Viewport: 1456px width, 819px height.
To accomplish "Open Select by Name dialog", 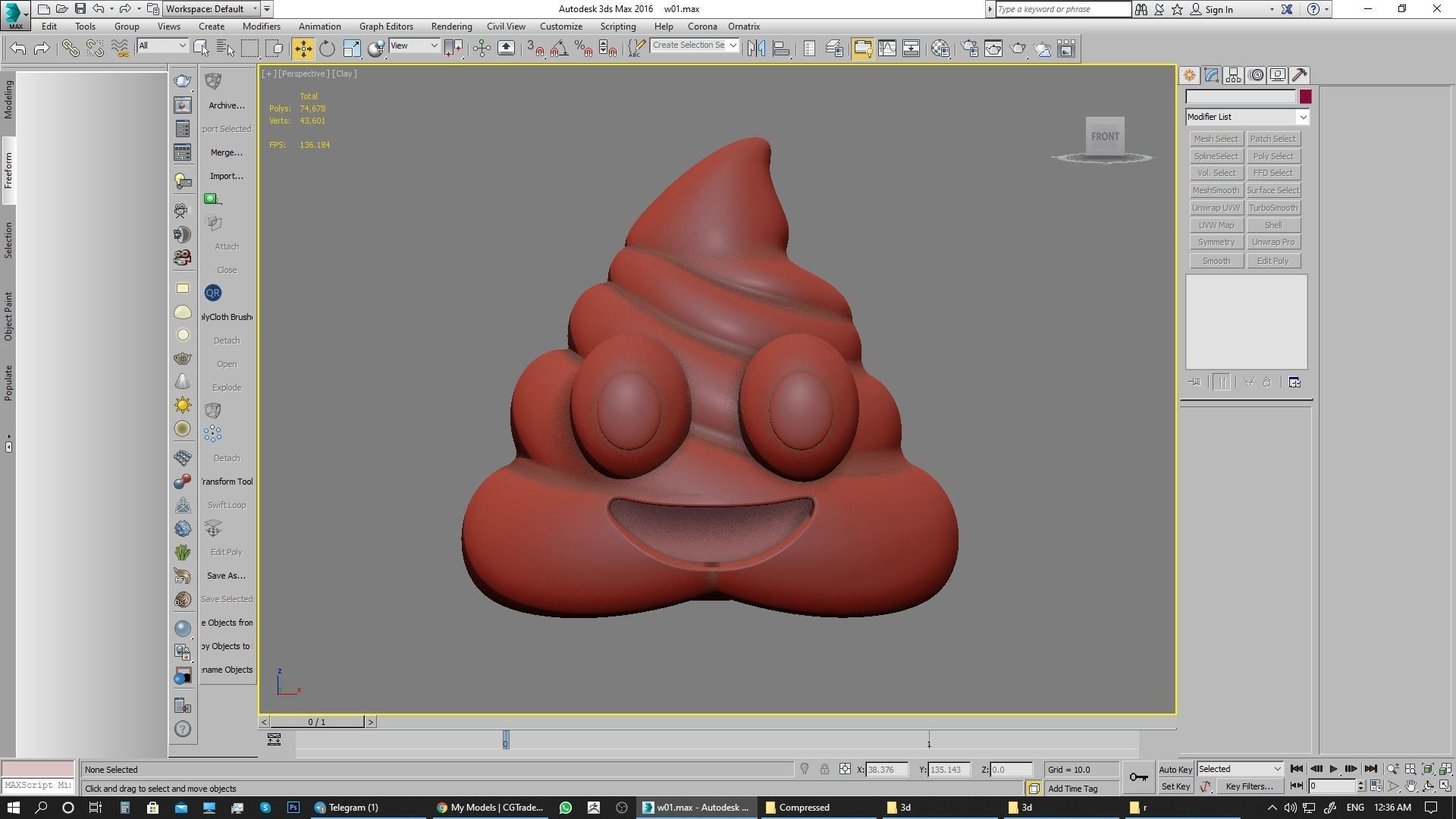I will (225, 49).
